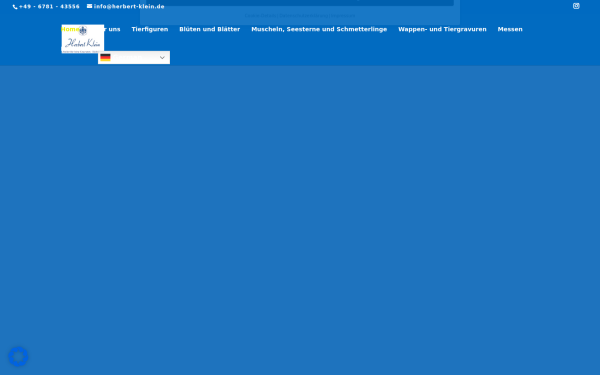
Task: Expand the German language dropdown
Action: tap(134, 57)
